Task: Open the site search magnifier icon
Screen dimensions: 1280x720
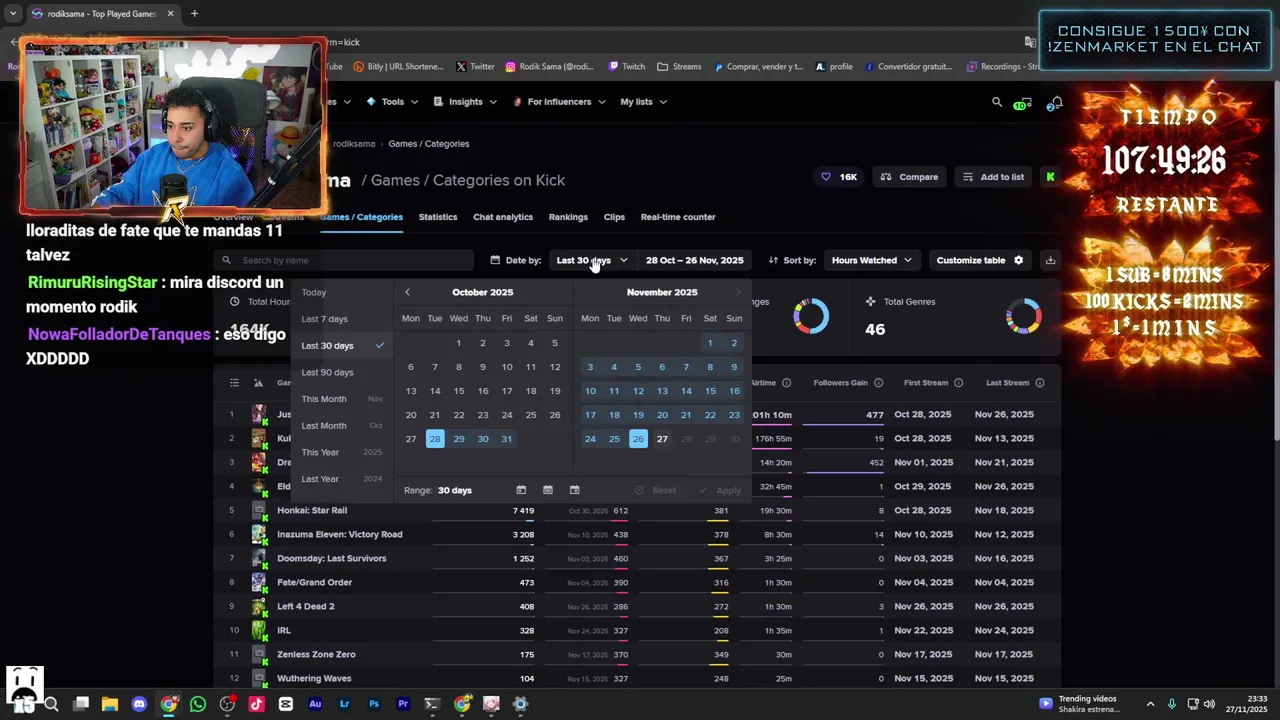Action: point(996,102)
